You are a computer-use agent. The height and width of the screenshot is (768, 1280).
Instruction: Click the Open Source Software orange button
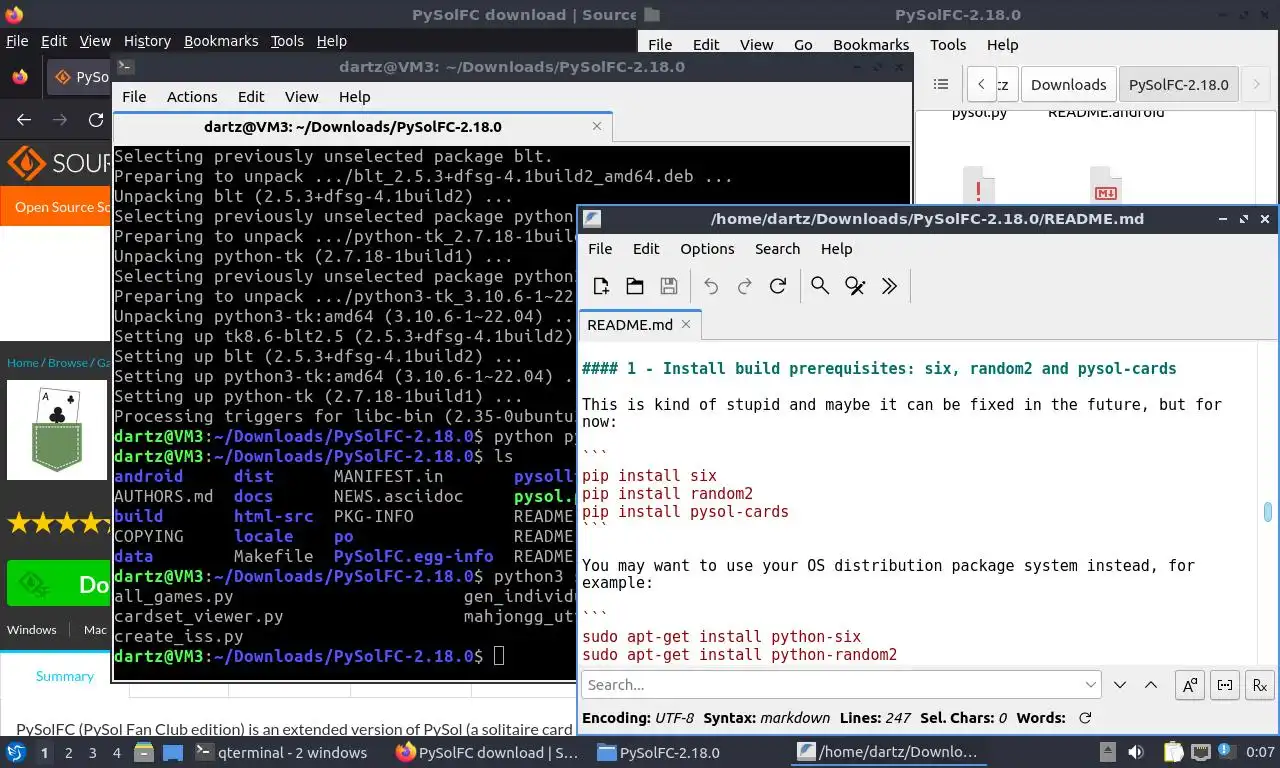(60, 207)
